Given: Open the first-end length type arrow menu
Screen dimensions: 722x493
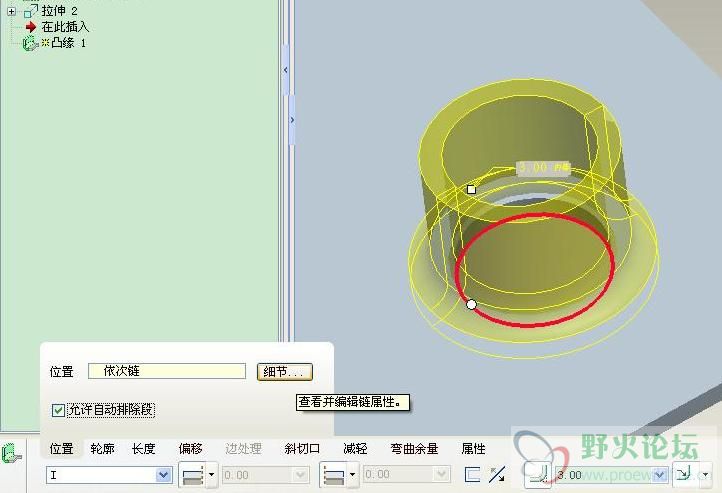Looking at the screenshot, I should (x=211, y=475).
